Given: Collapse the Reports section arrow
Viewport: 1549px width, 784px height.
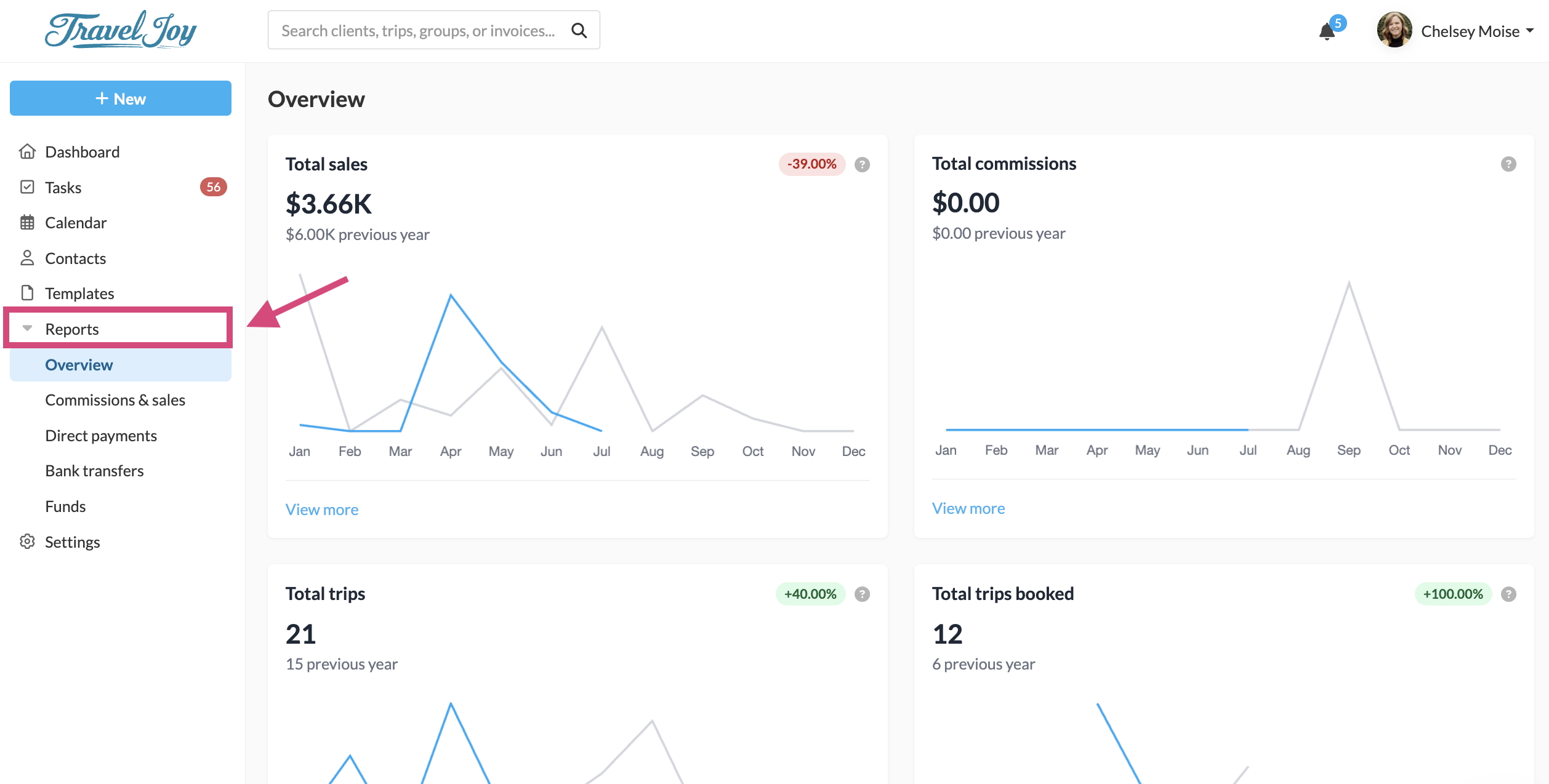Looking at the screenshot, I should (x=27, y=329).
